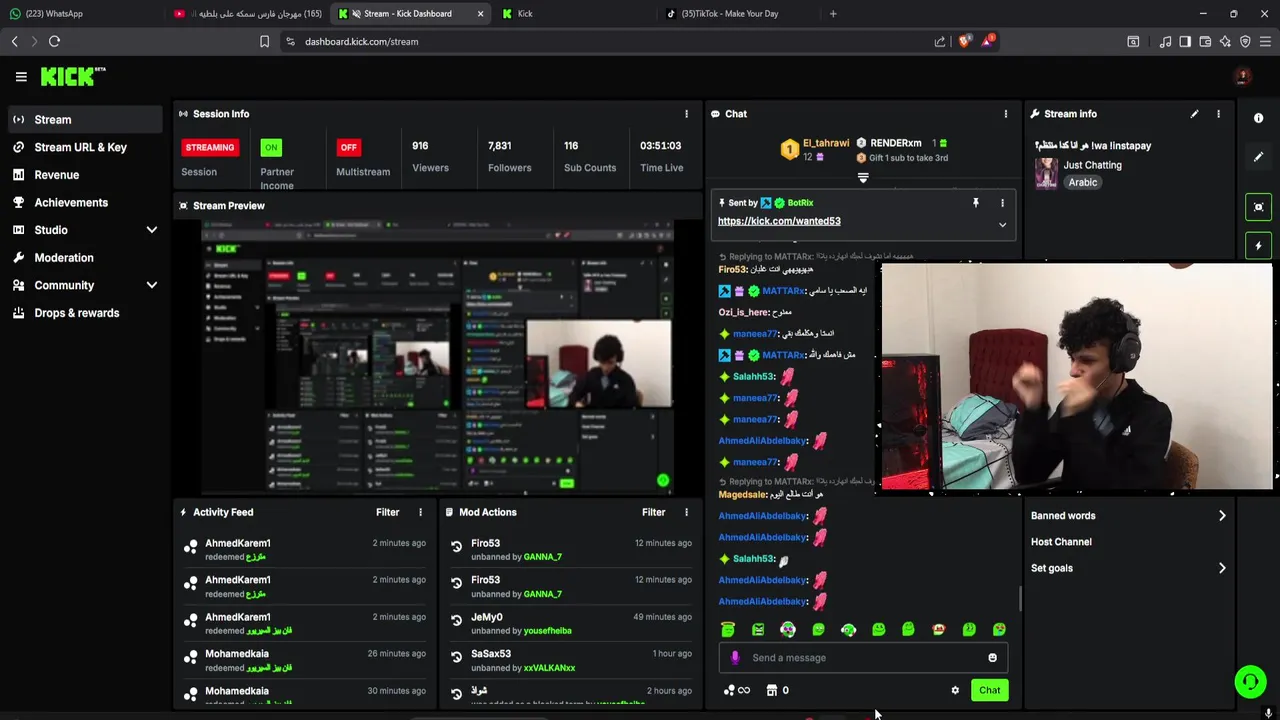The height and width of the screenshot is (720, 1280).
Task: Reload the page
Action: pos(54,41)
